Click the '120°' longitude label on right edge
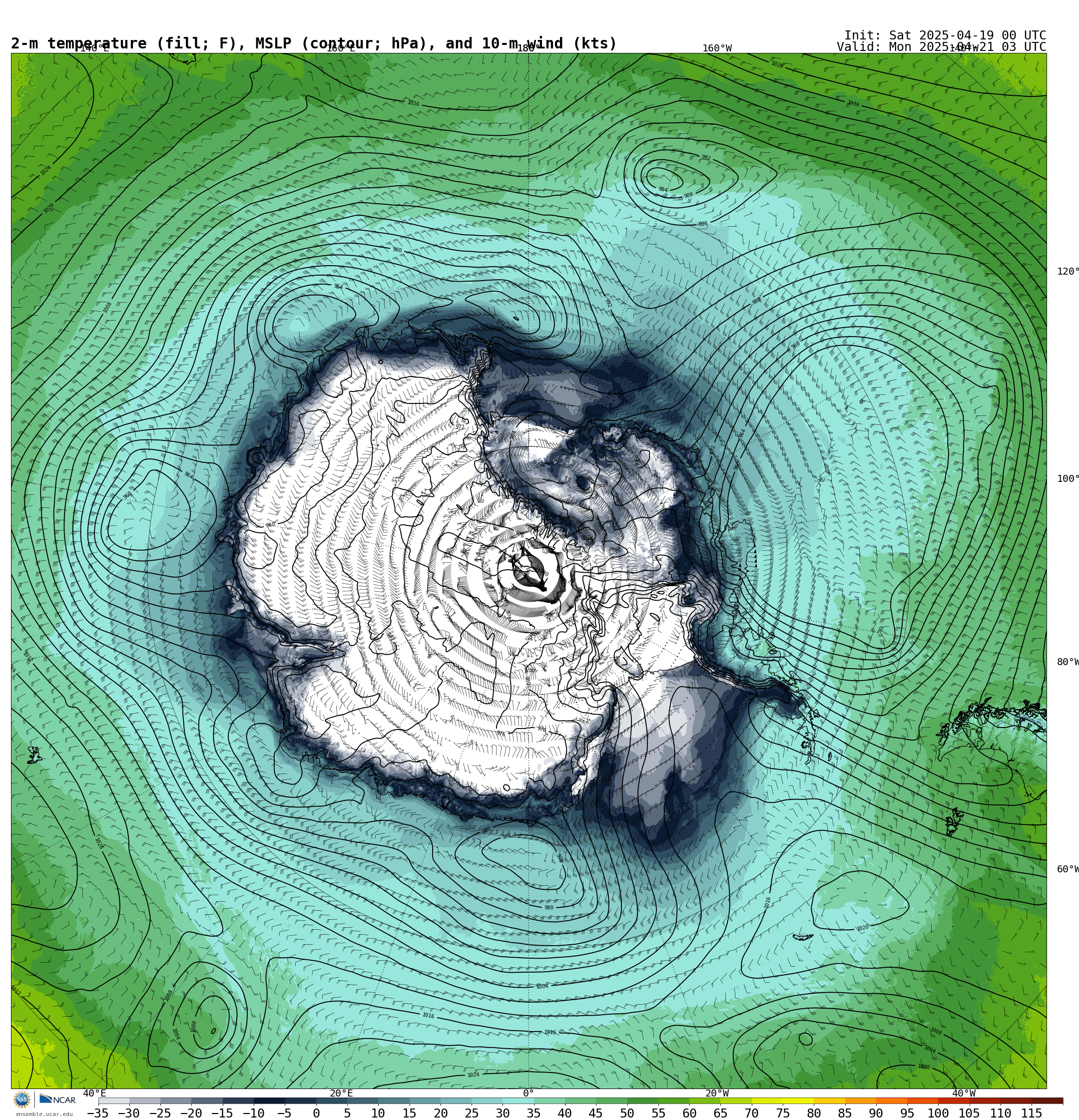Screen dimensions: 1079x1120 tap(1068, 272)
